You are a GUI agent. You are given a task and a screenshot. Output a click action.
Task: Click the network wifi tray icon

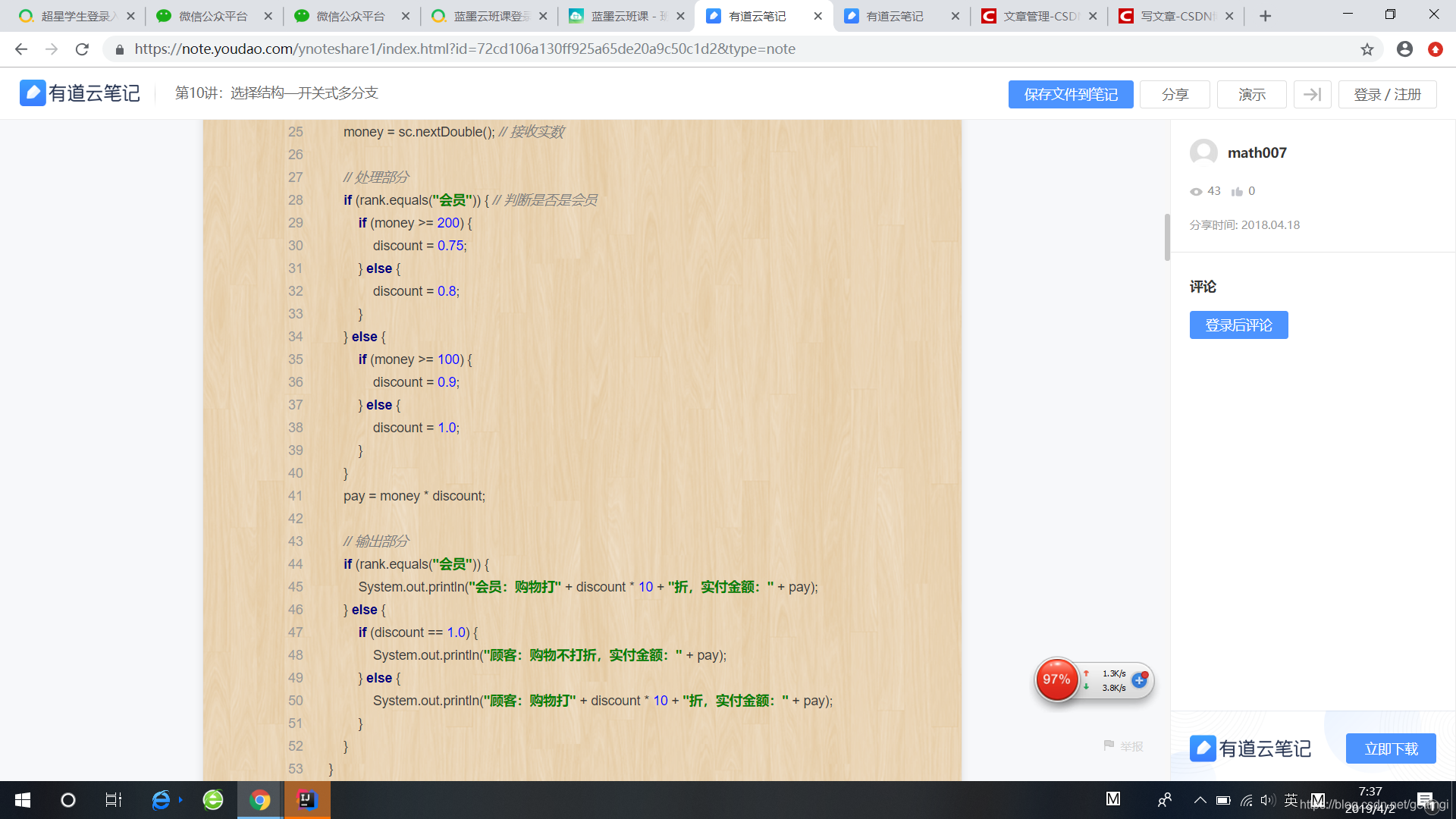(x=1246, y=800)
